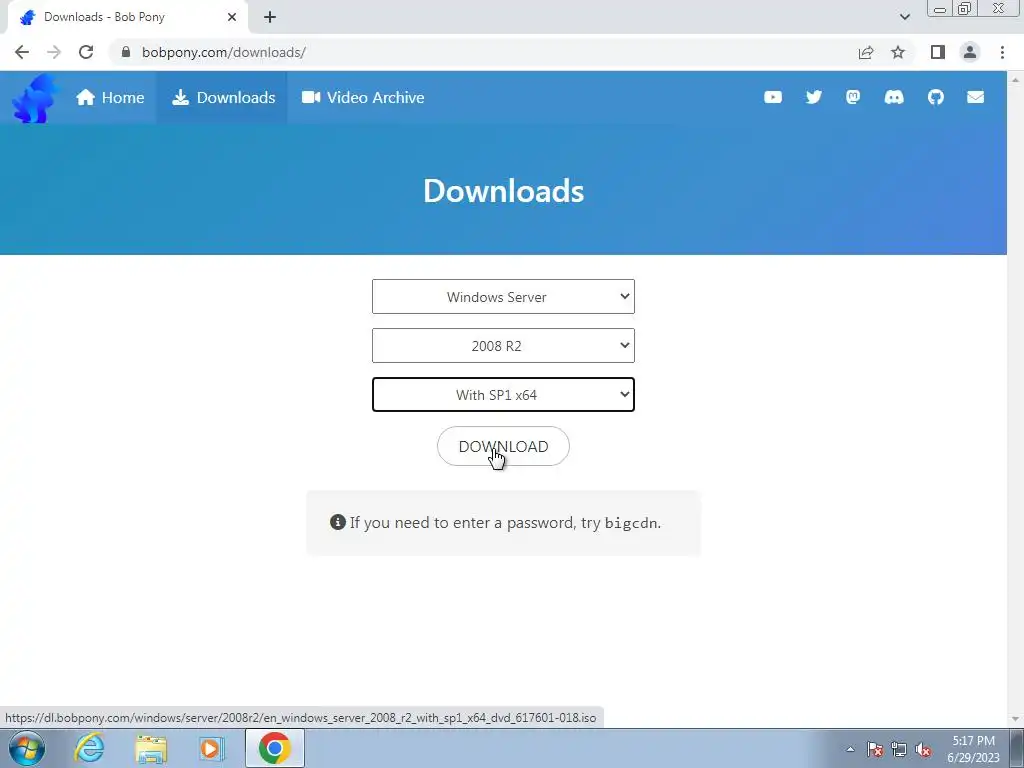
Task: Open the Twitter social icon
Action: [x=813, y=97]
